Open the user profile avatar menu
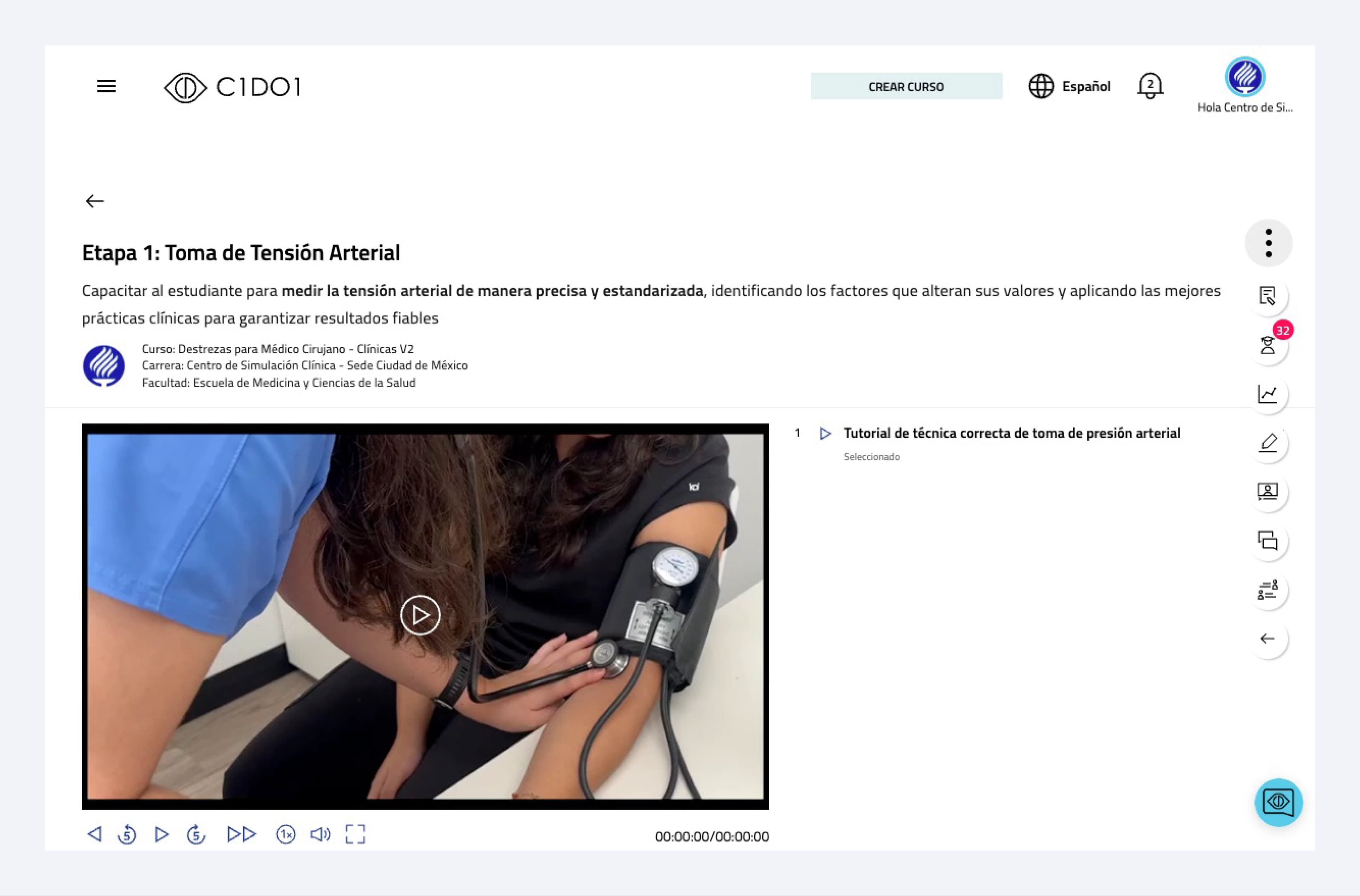The image size is (1360, 896). [1245, 76]
